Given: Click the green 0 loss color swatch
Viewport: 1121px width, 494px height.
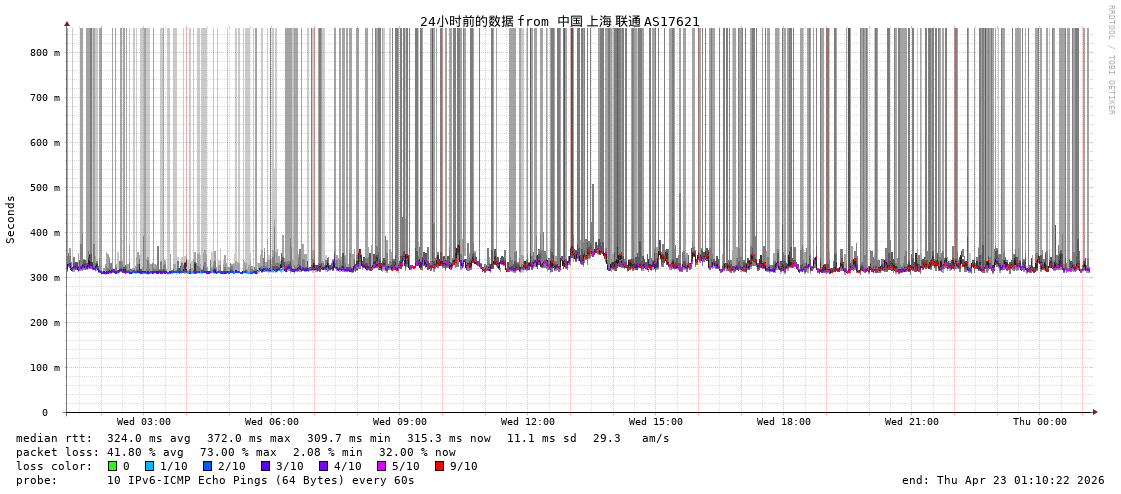Looking at the screenshot, I should [113, 466].
